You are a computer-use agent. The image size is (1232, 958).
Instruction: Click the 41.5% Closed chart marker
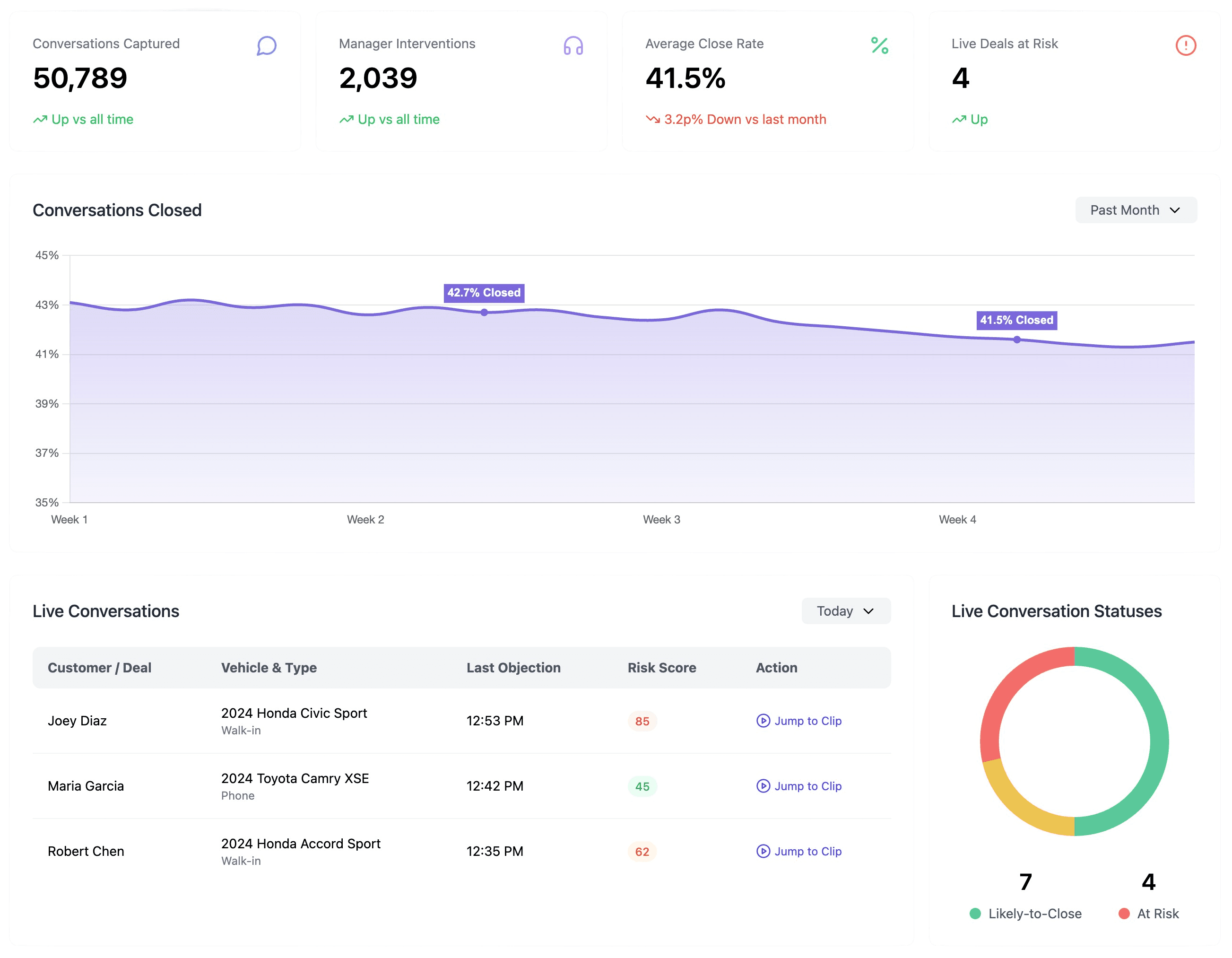[1016, 340]
